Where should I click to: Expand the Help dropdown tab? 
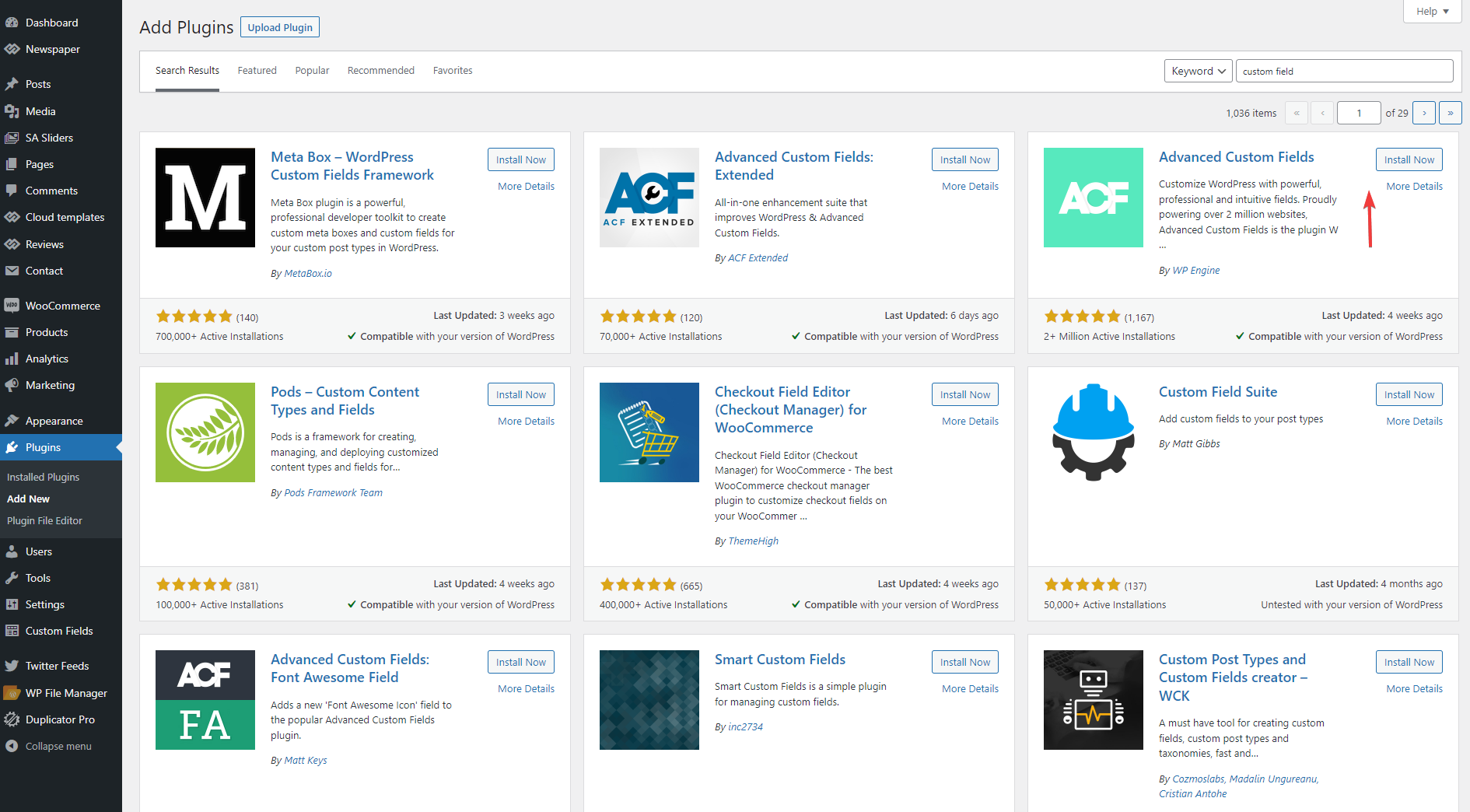(x=1433, y=11)
